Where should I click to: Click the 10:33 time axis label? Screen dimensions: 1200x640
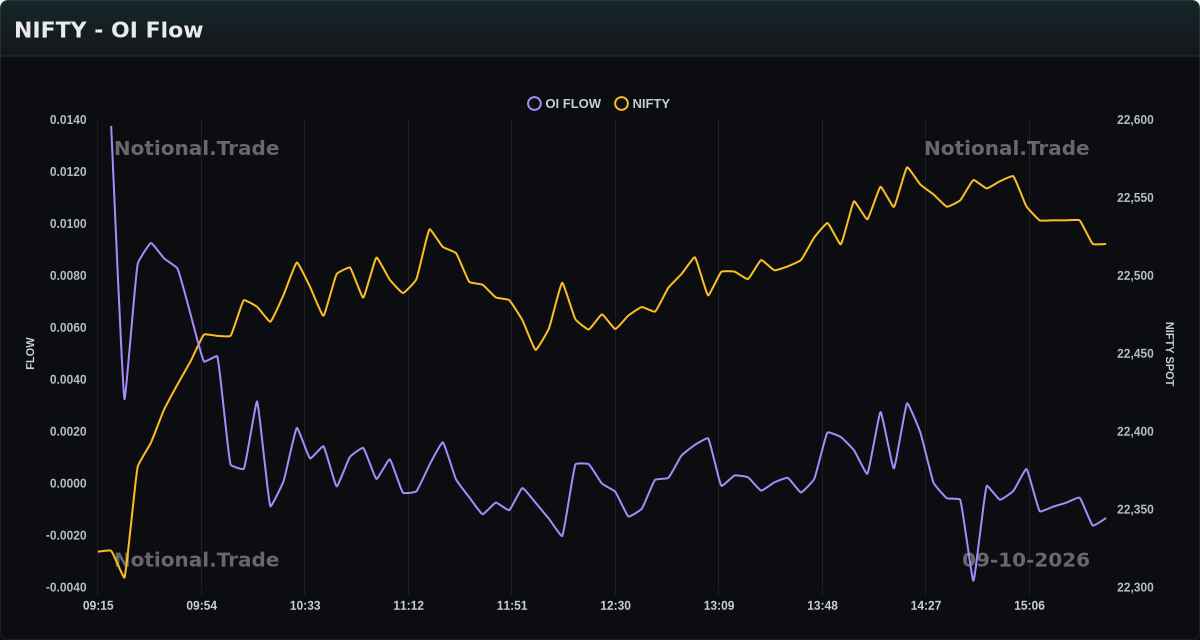coord(305,606)
